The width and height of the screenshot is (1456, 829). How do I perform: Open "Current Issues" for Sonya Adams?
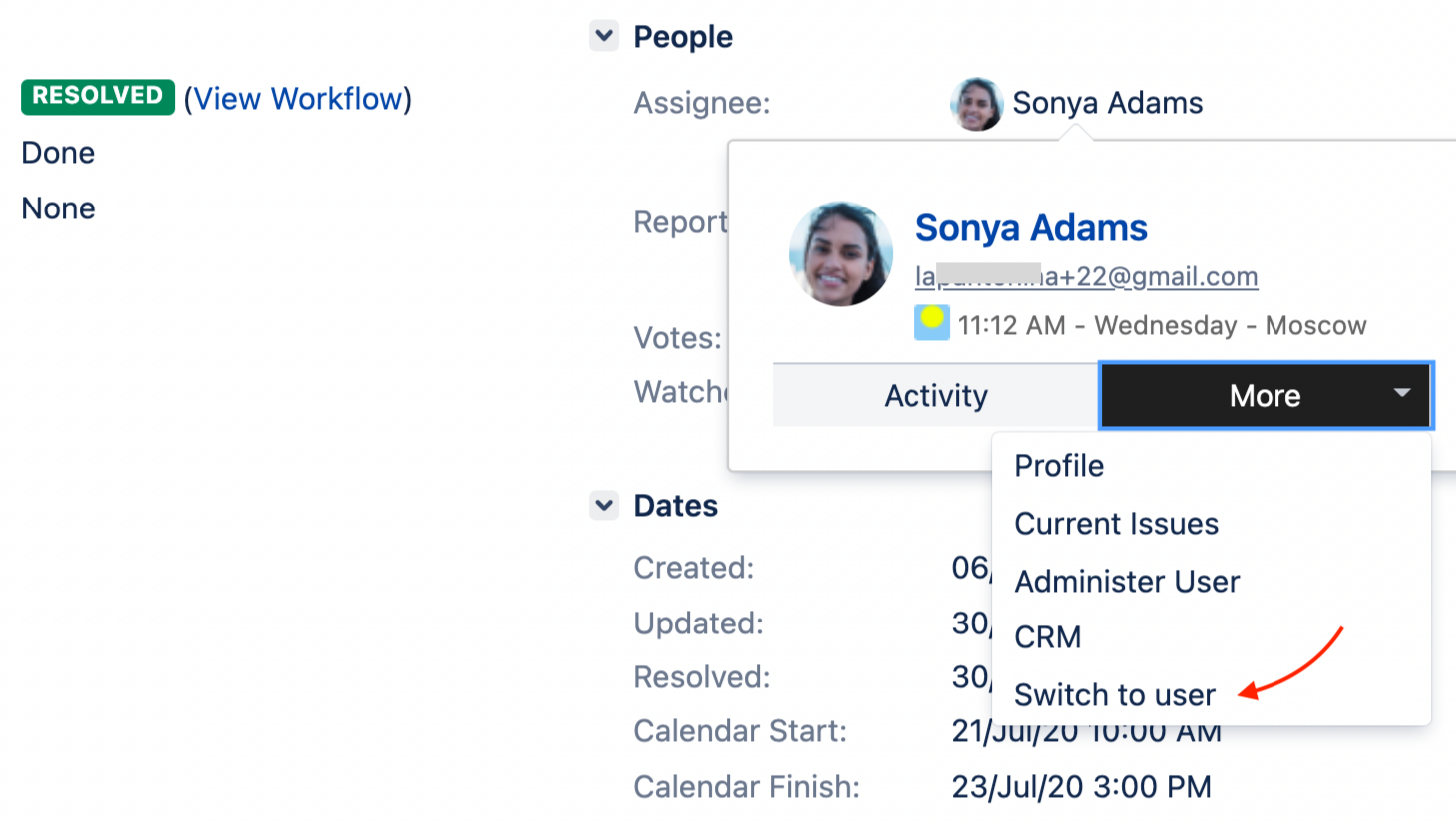point(1116,523)
